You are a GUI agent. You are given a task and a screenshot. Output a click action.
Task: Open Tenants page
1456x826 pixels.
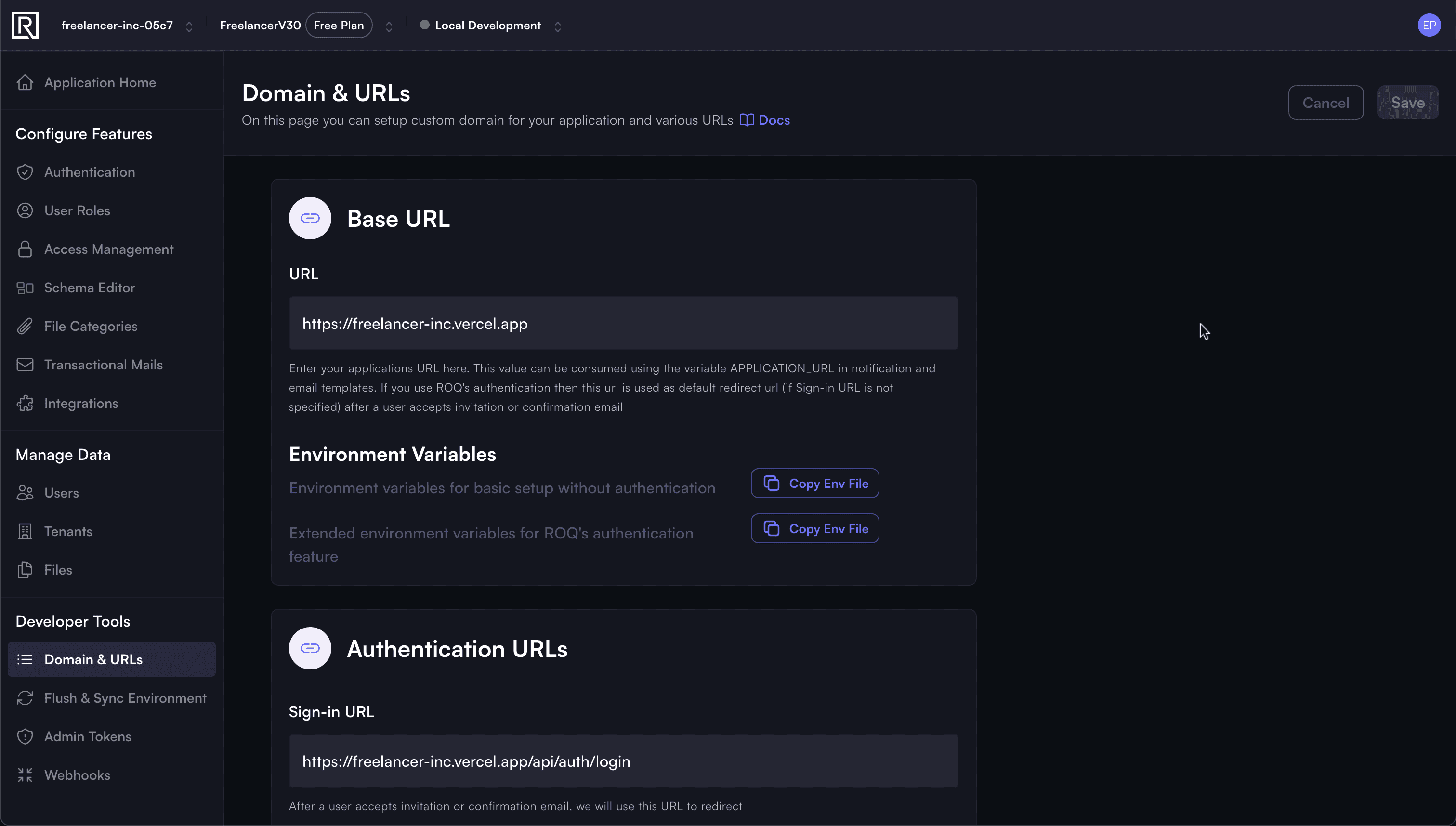pyautogui.click(x=112, y=531)
